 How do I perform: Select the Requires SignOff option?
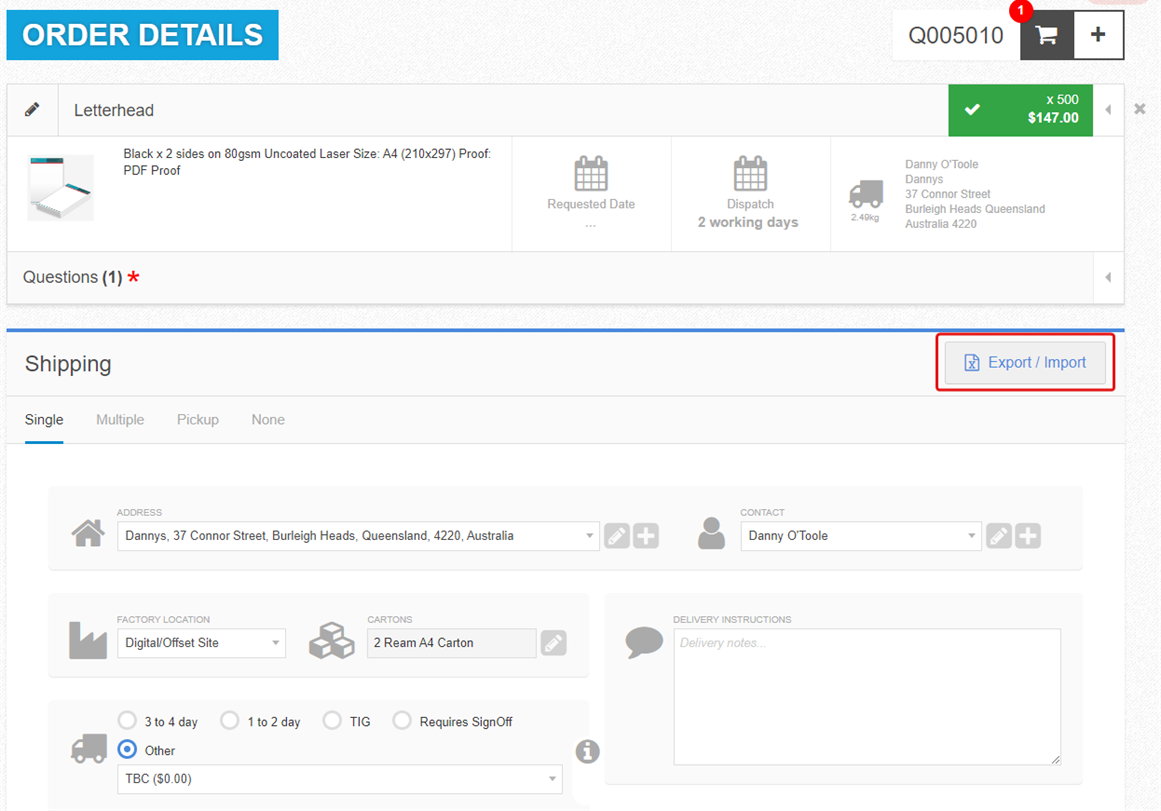tap(402, 721)
